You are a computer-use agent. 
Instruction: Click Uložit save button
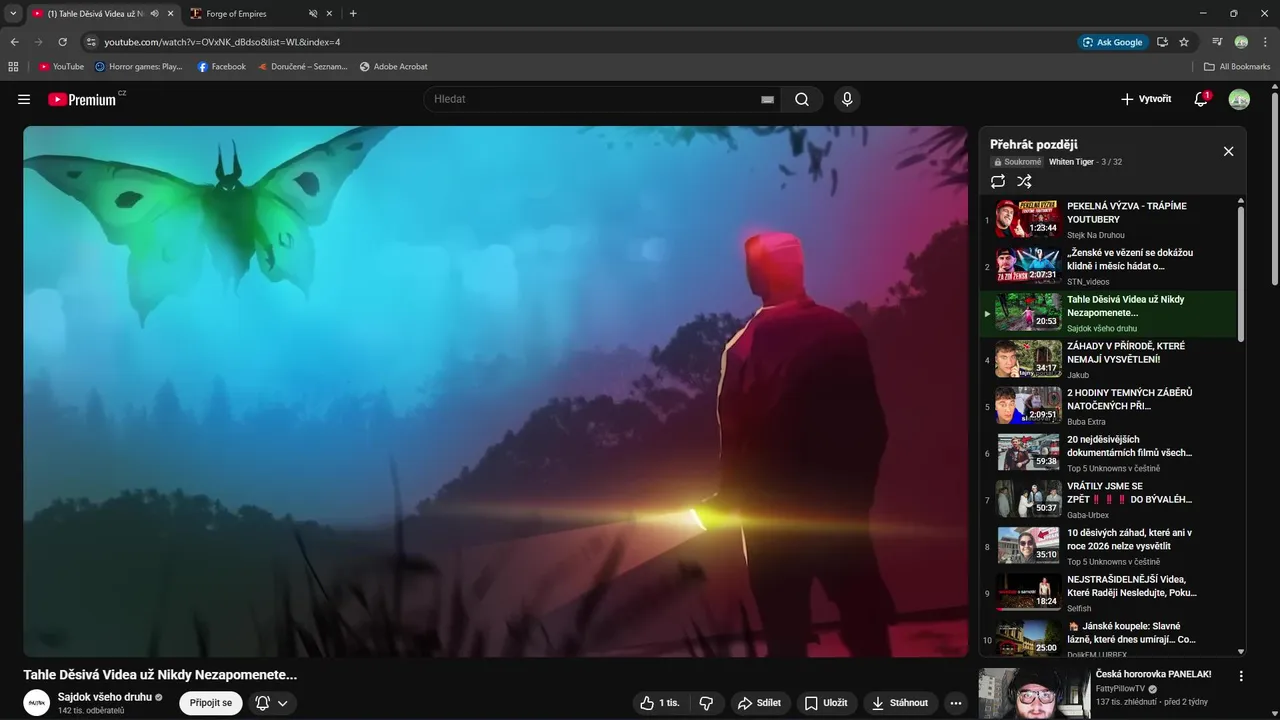(x=826, y=703)
